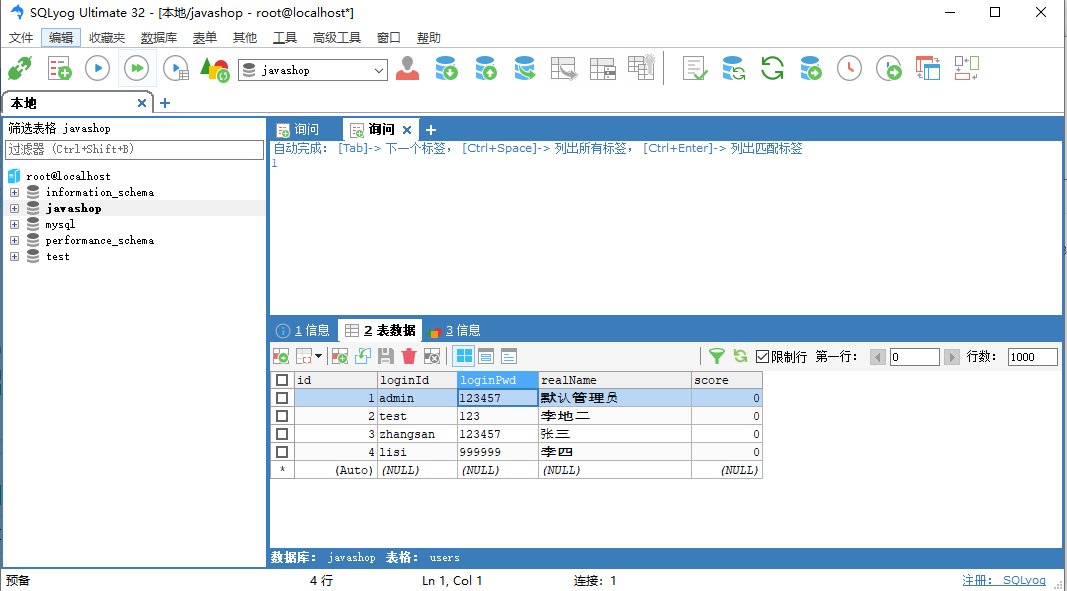Execute all queries with double-arrow button
Viewport: 1067px width, 591px height.
coord(137,69)
